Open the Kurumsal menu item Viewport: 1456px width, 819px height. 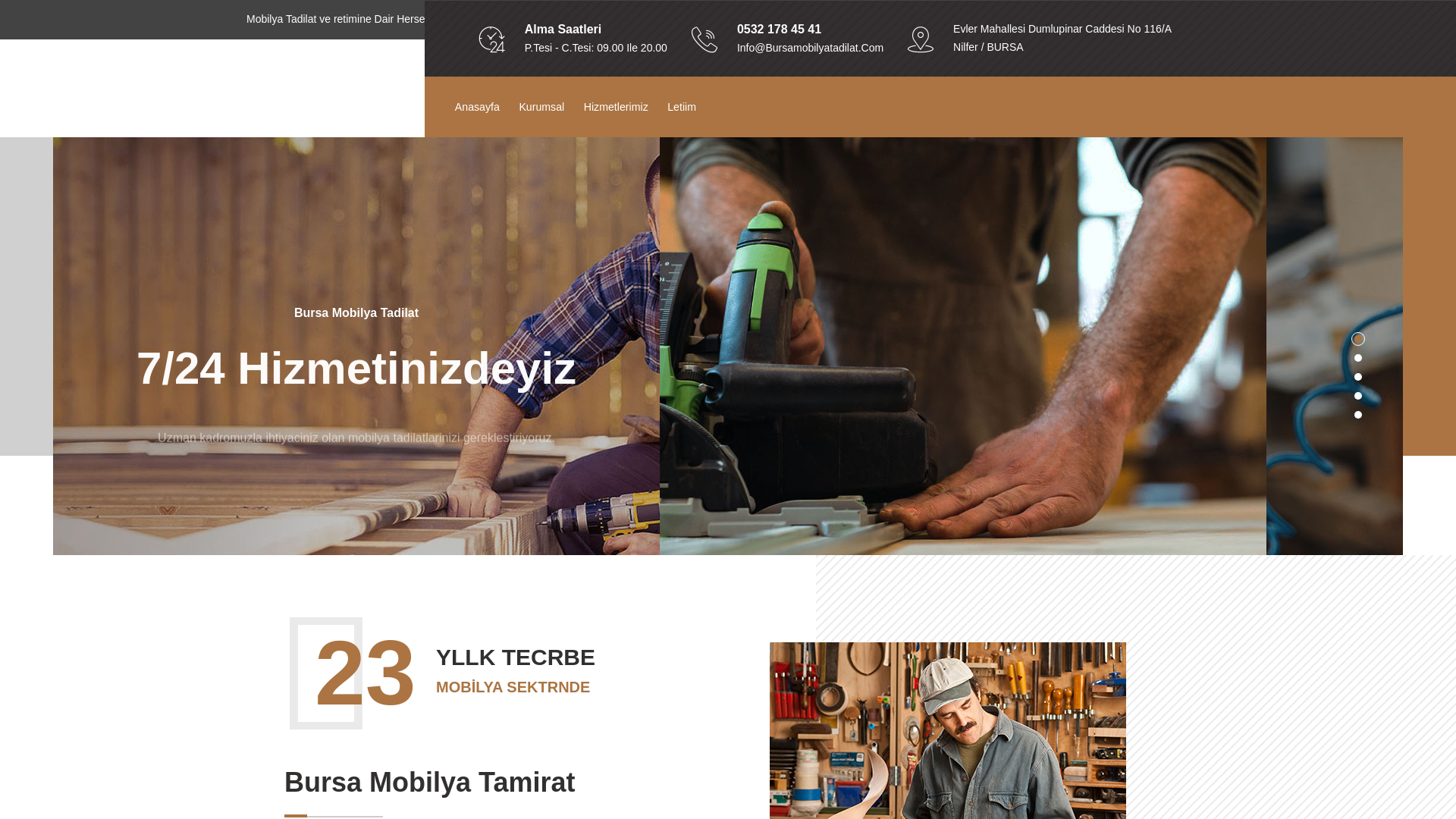point(541,107)
